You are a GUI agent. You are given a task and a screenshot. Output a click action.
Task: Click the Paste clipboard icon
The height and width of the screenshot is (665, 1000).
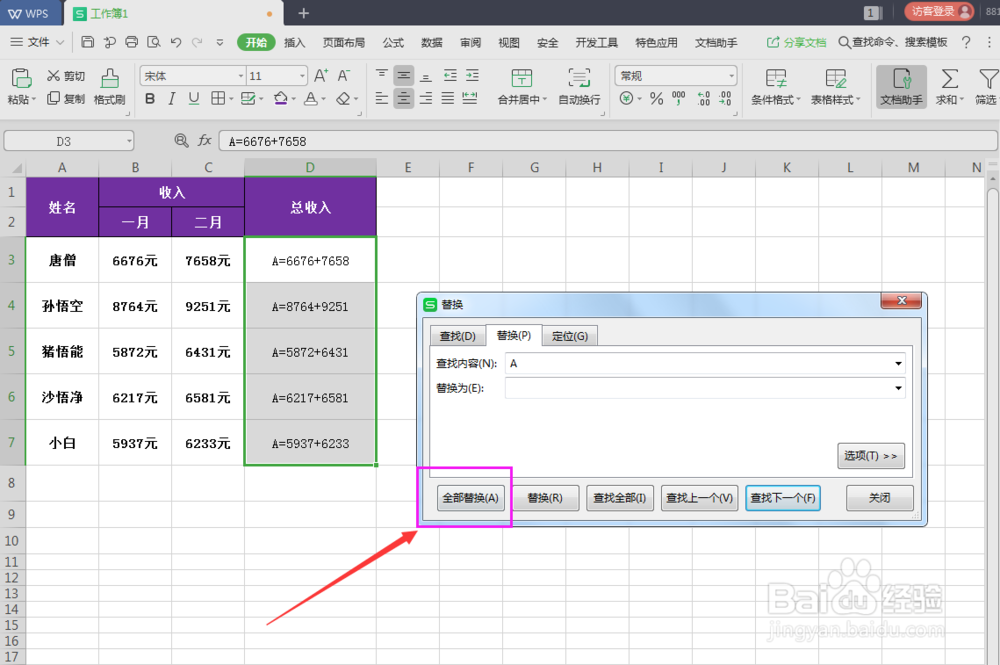[20, 78]
